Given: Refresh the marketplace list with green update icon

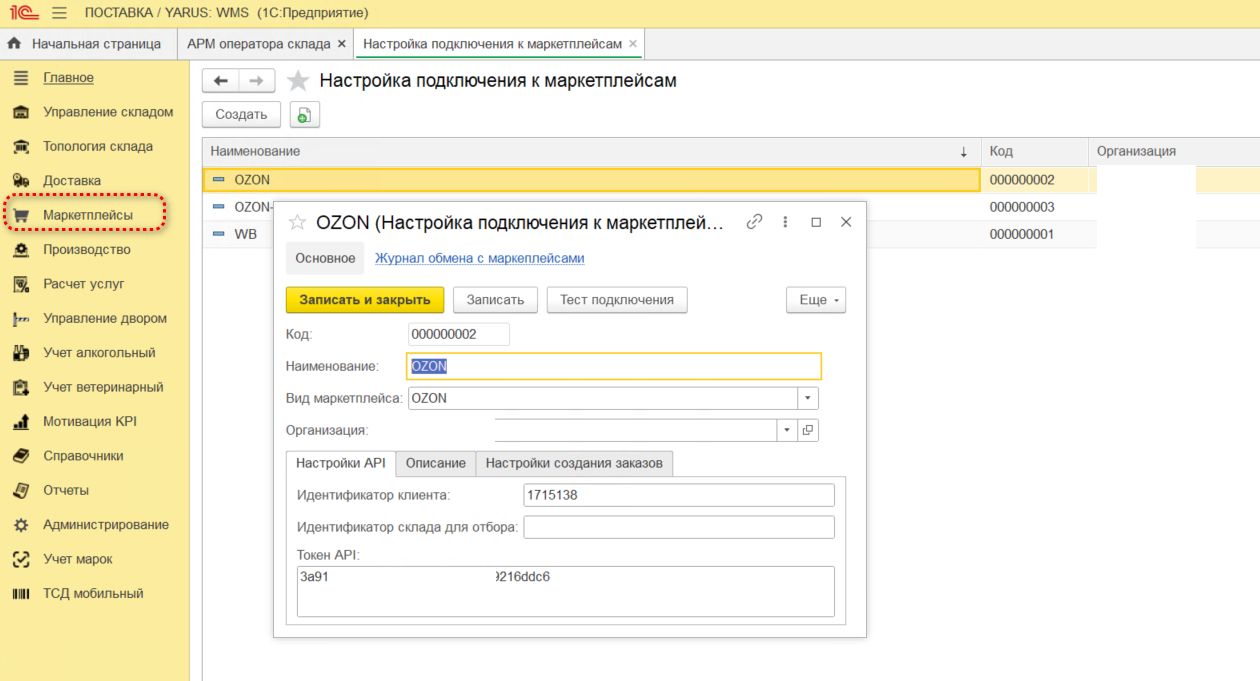Looking at the screenshot, I should point(304,114).
